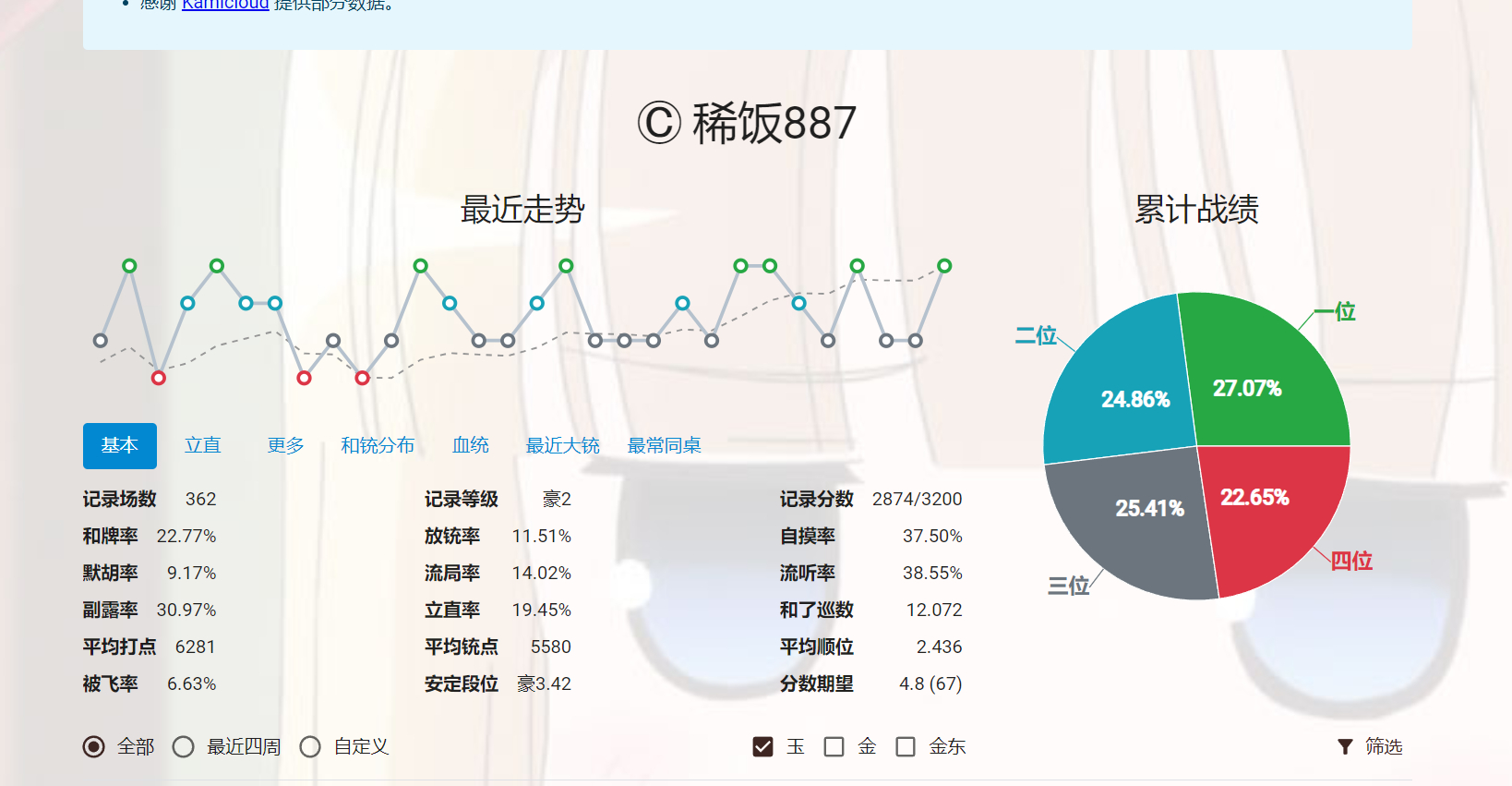Uncheck the 玉 checkbox

click(762, 746)
